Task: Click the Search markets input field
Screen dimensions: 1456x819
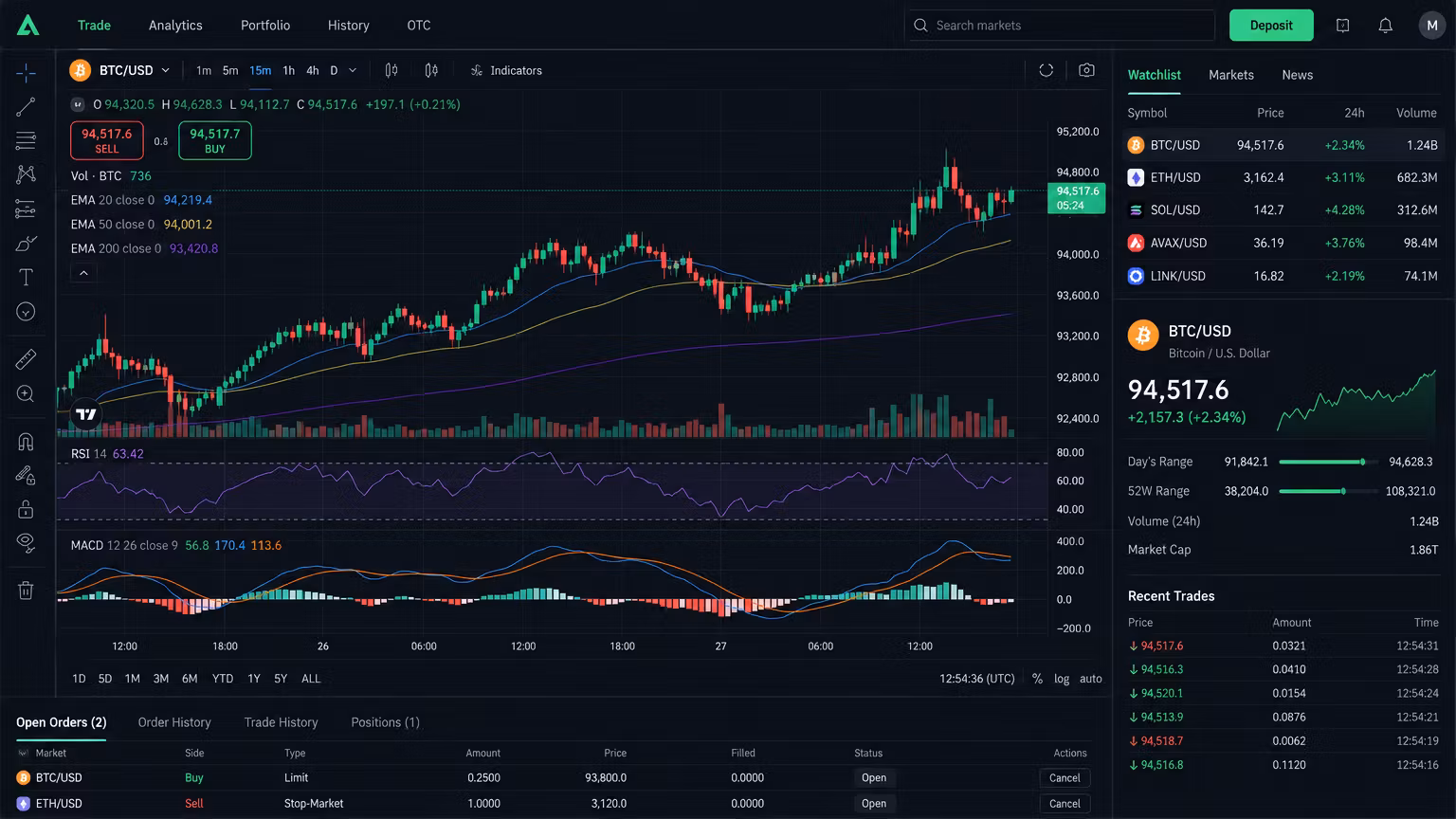Action: click(x=1060, y=26)
